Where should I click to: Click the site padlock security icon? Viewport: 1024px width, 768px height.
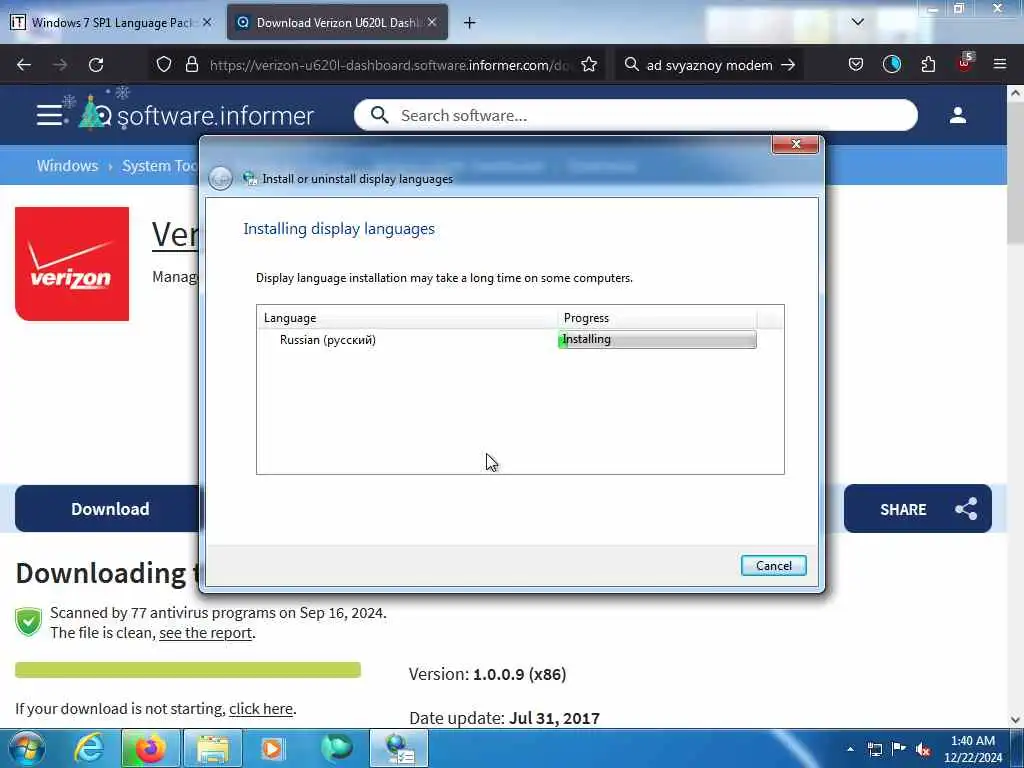[x=191, y=65]
